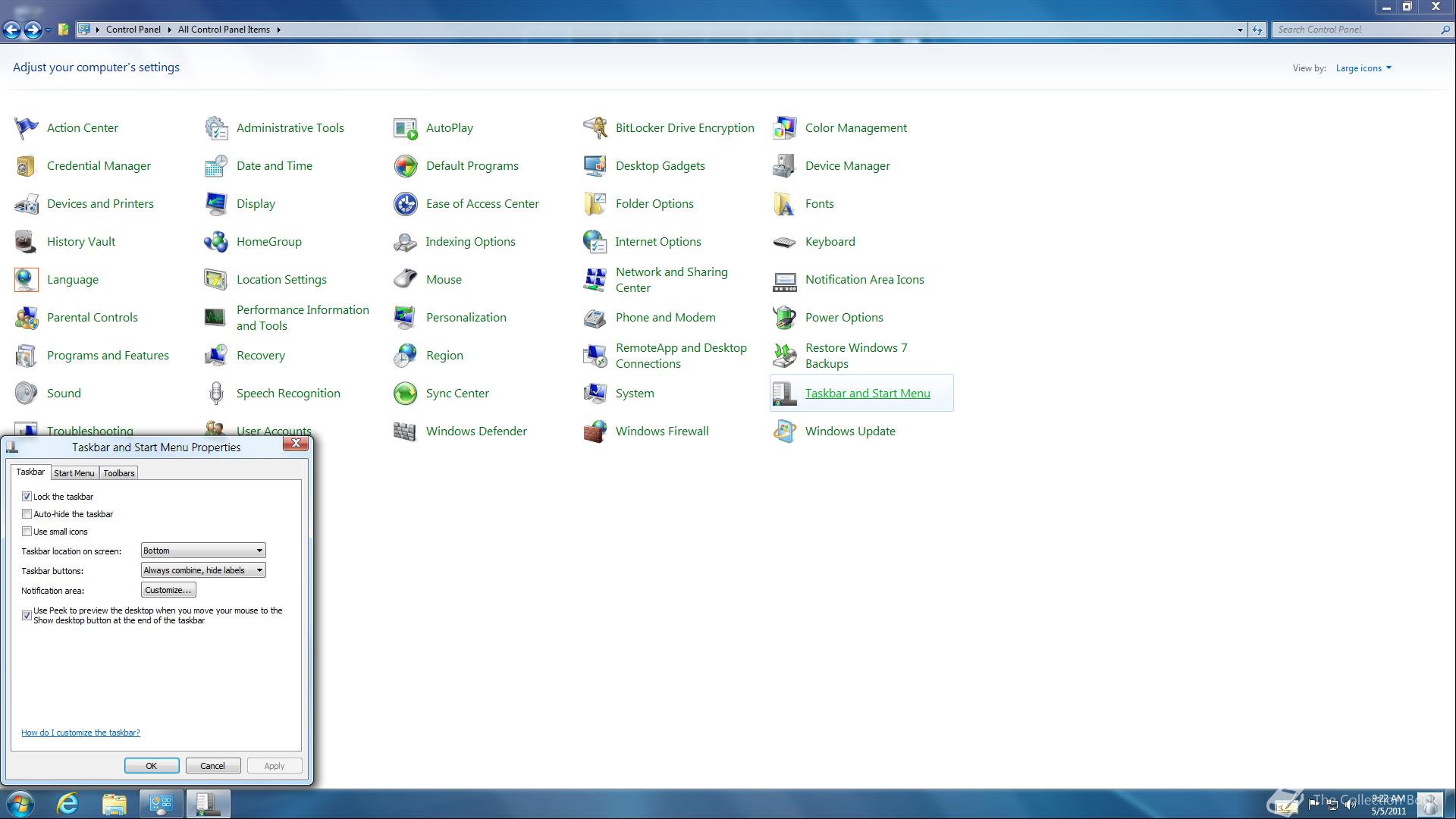1456x819 pixels.
Task: Open the Color Management icon
Action: pyautogui.click(x=784, y=128)
